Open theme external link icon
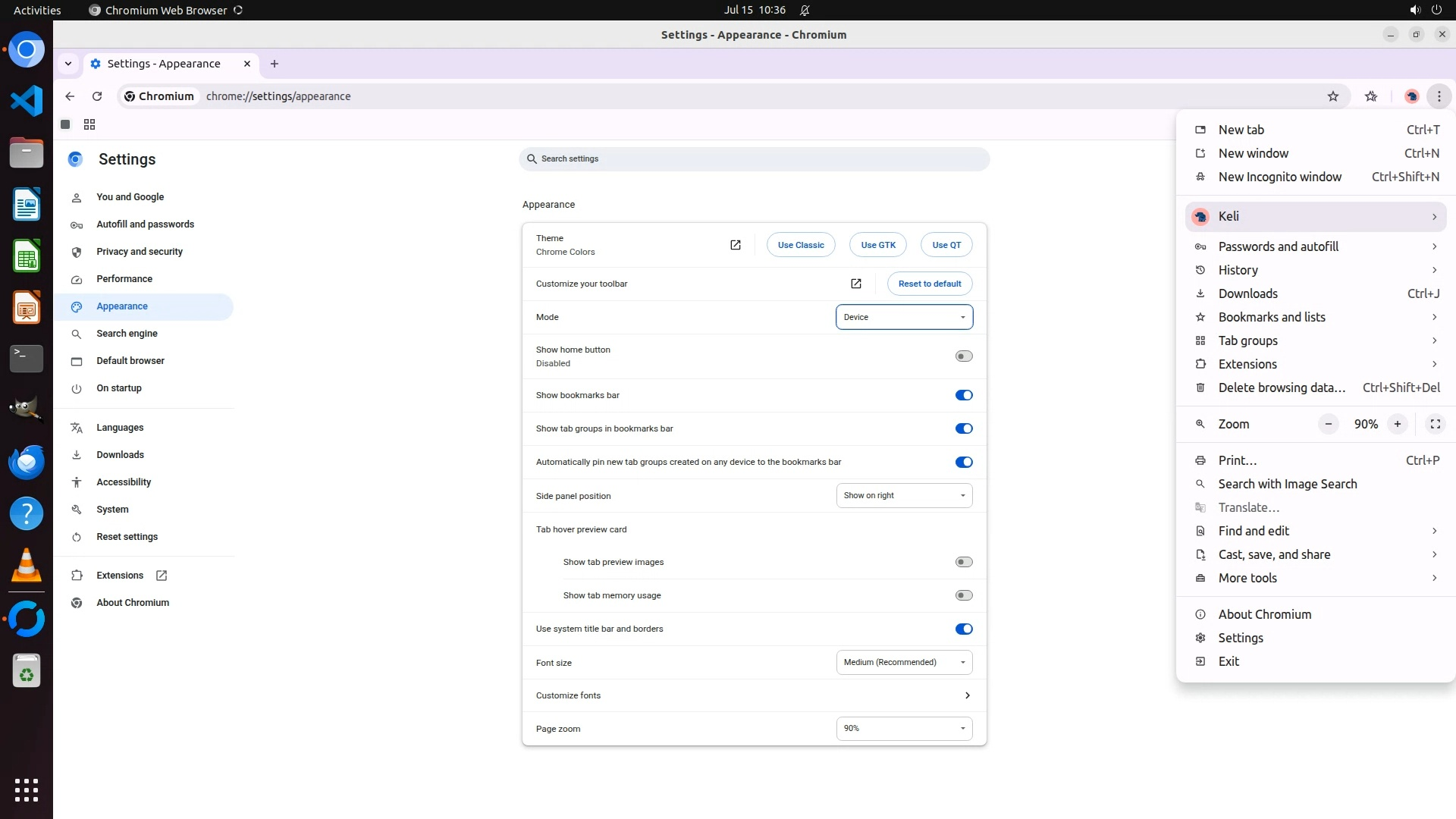This screenshot has height=819, width=1456. tap(735, 245)
